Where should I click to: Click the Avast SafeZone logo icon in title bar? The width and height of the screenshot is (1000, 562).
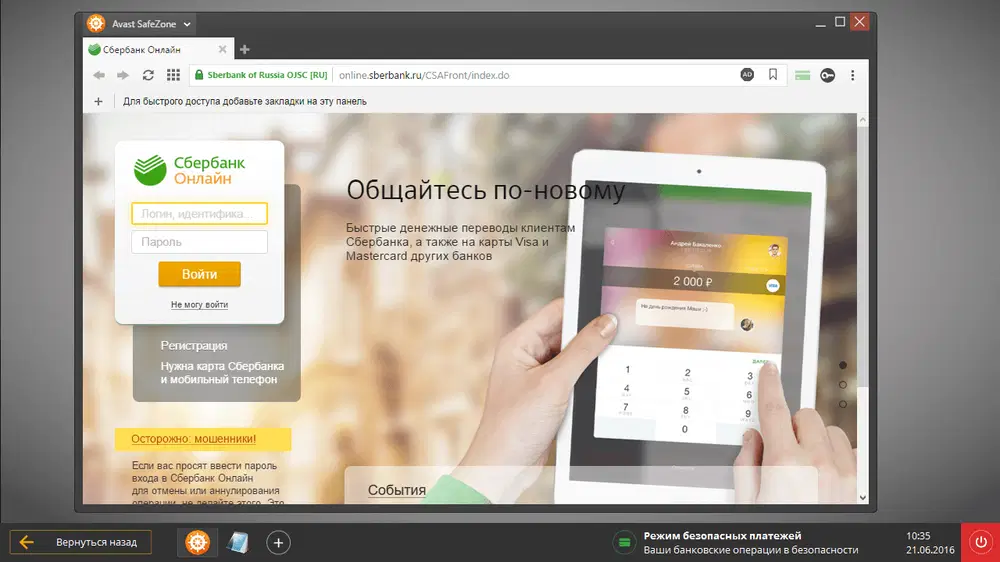pyautogui.click(x=96, y=24)
